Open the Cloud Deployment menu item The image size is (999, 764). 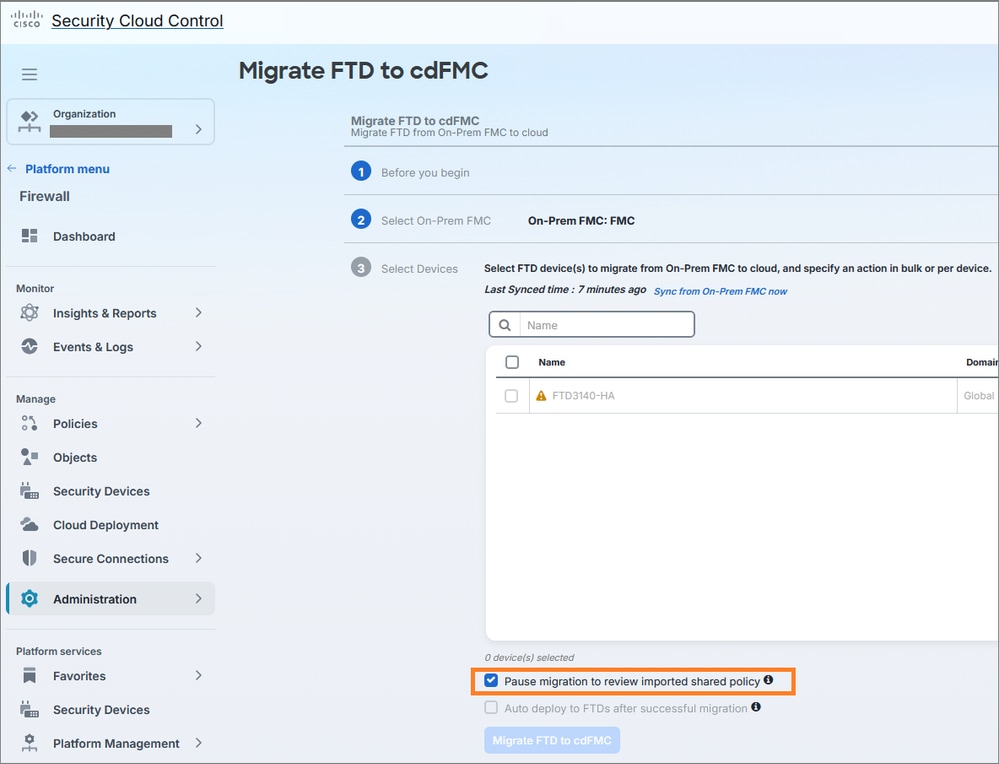(x=106, y=525)
